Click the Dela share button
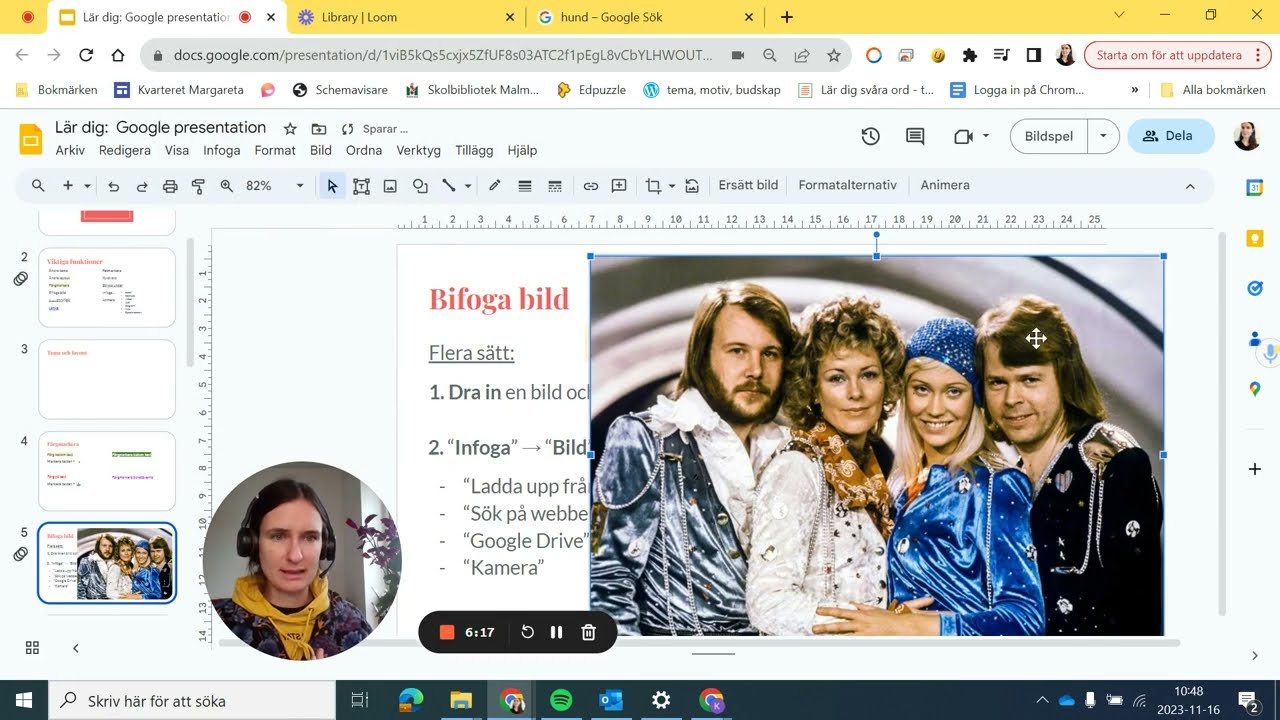Image resolution: width=1280 pixels, height=720 pixels. 1170,136
